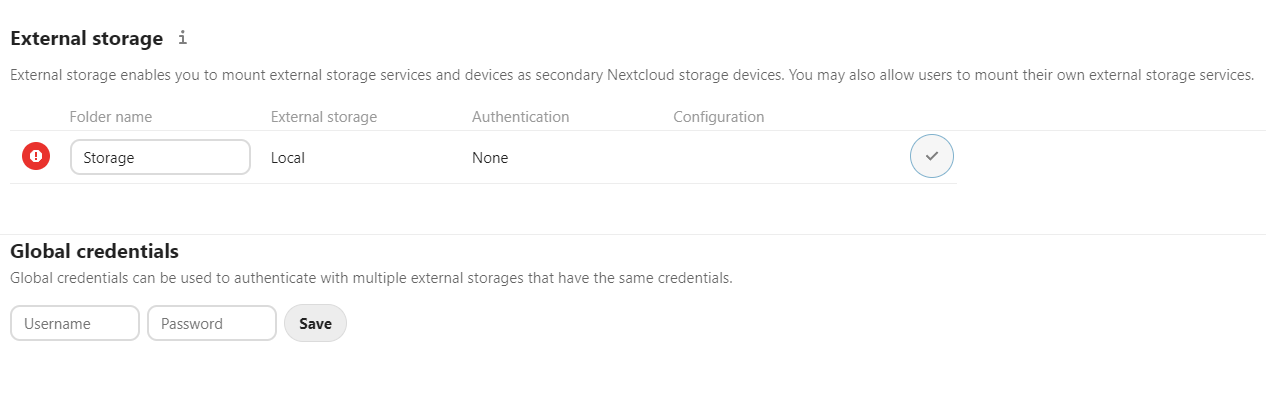Click the External storage description paragraph

(632, 75)
